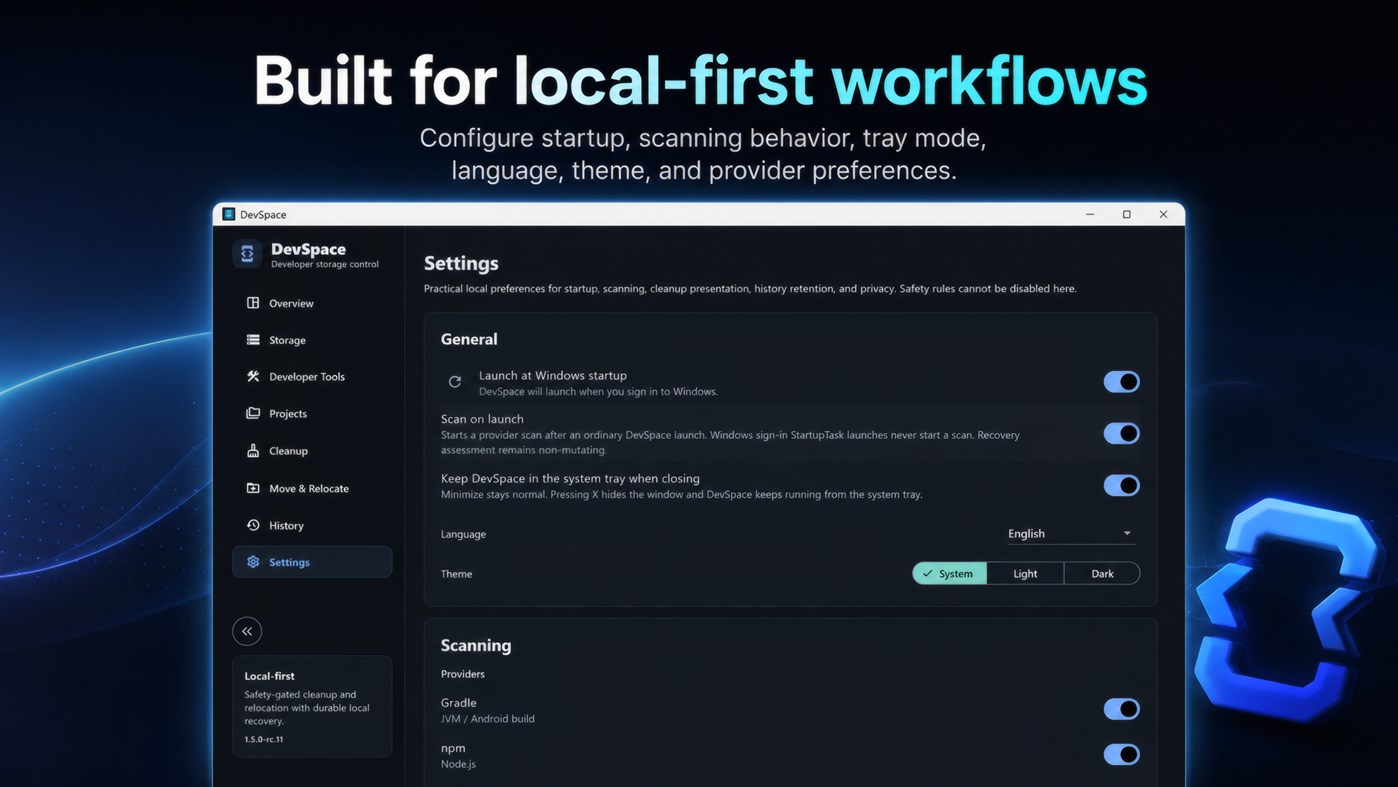The height and width of the screenshot is (787, 1398).
Task: Click the Projects folder icon
Action: click(253, 413)
